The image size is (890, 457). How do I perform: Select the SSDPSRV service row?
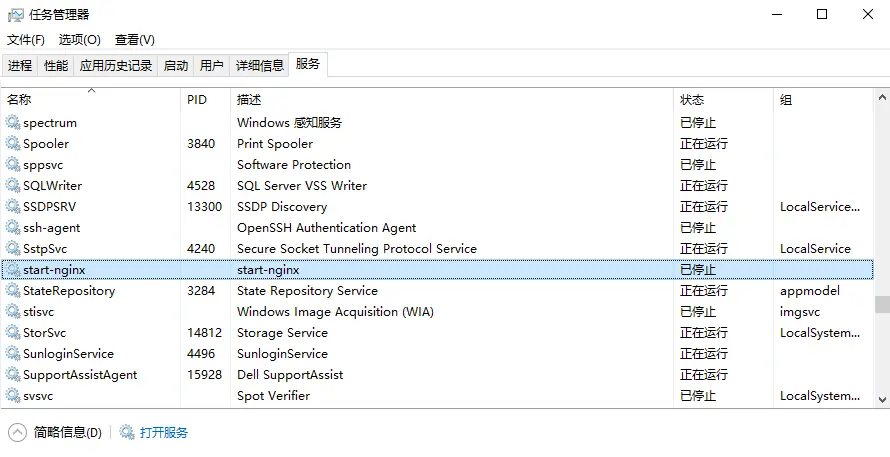click(437, 207)
